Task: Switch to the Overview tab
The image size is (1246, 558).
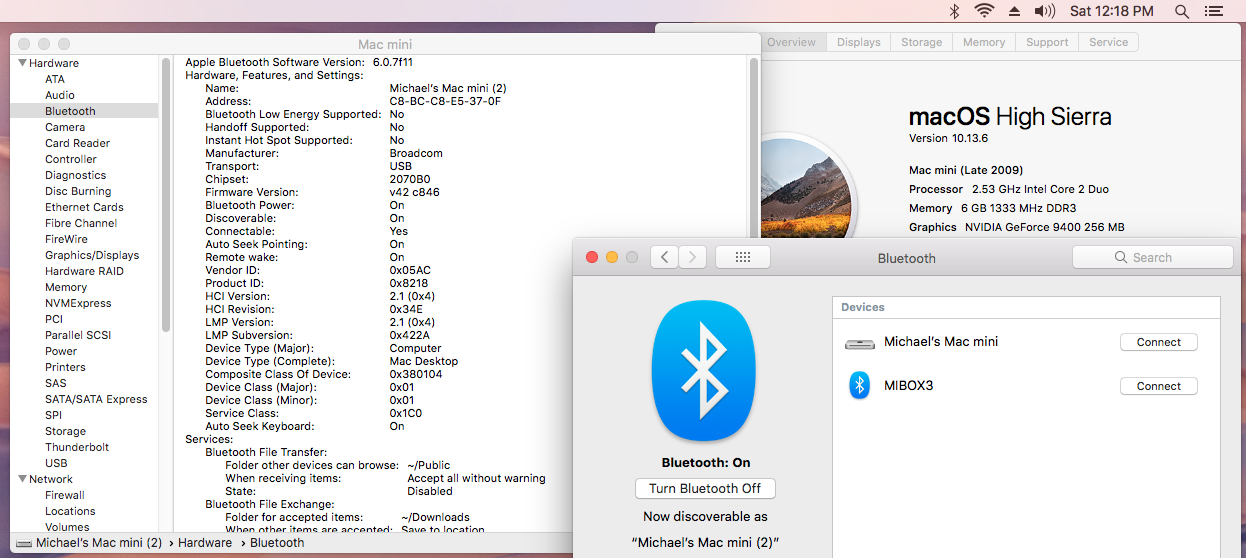Action: tap(791, 42)
